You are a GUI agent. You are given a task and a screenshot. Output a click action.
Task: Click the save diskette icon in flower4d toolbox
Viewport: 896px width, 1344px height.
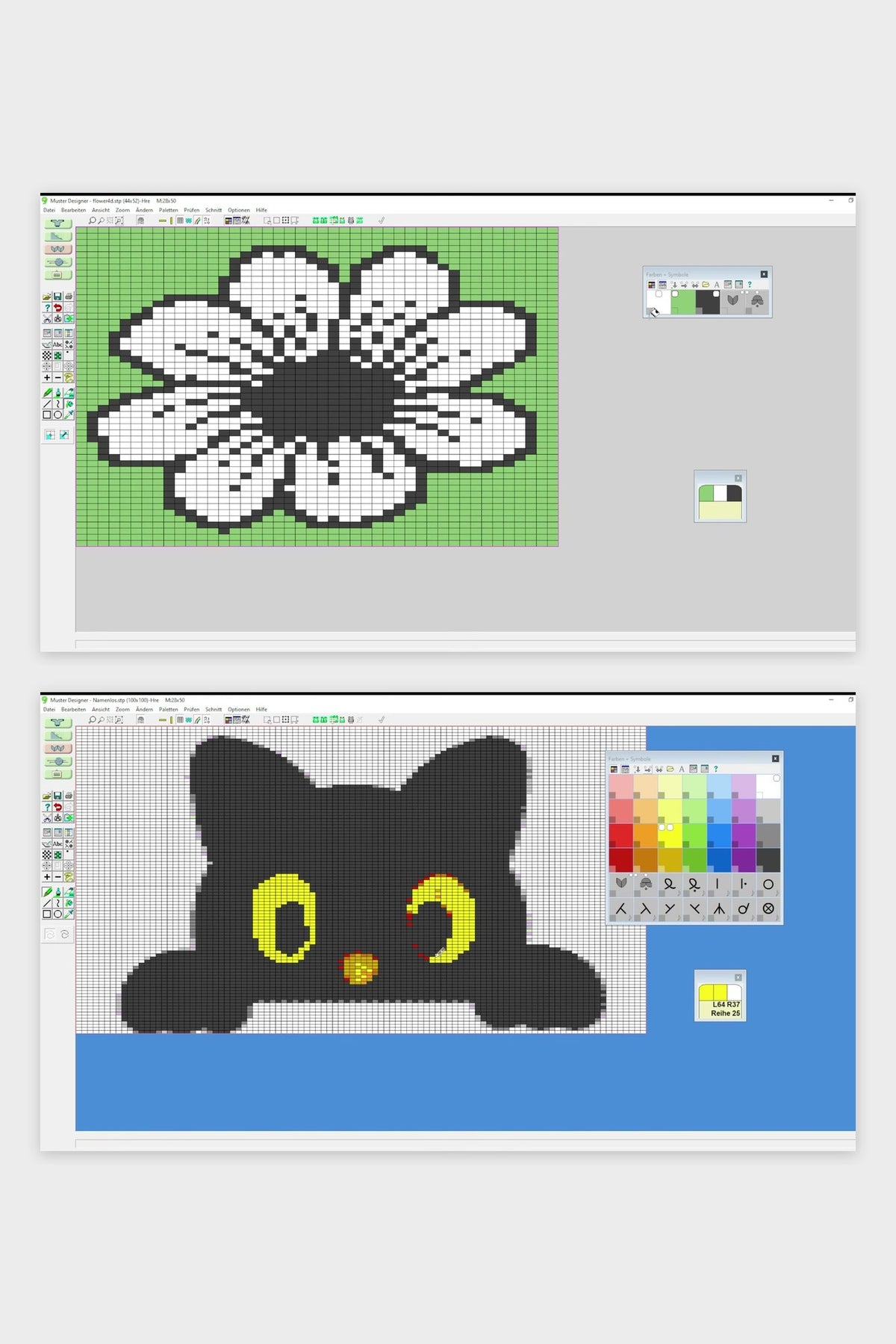[x=57, y=297]
